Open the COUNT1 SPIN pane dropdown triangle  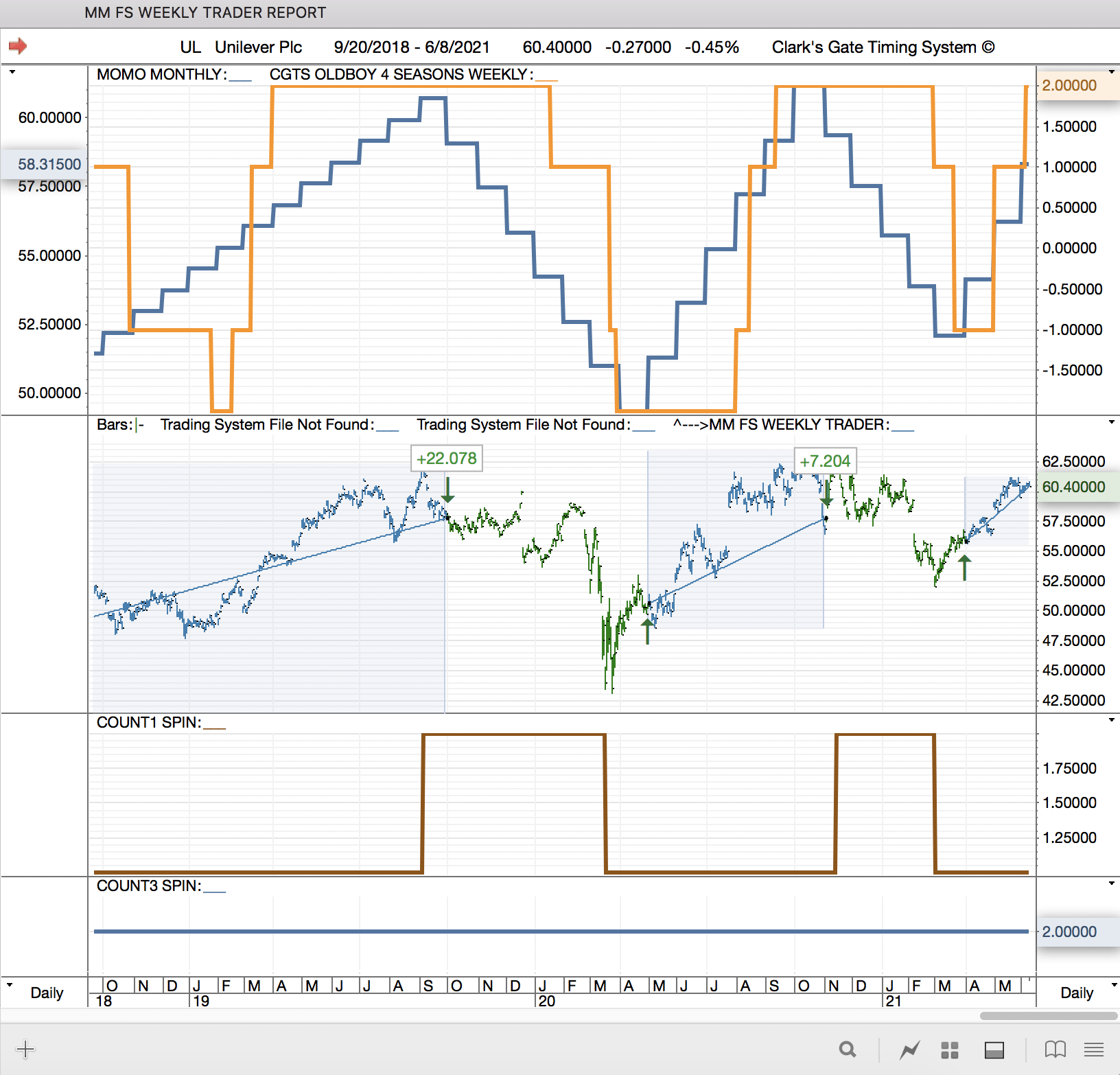(1112, 719)
